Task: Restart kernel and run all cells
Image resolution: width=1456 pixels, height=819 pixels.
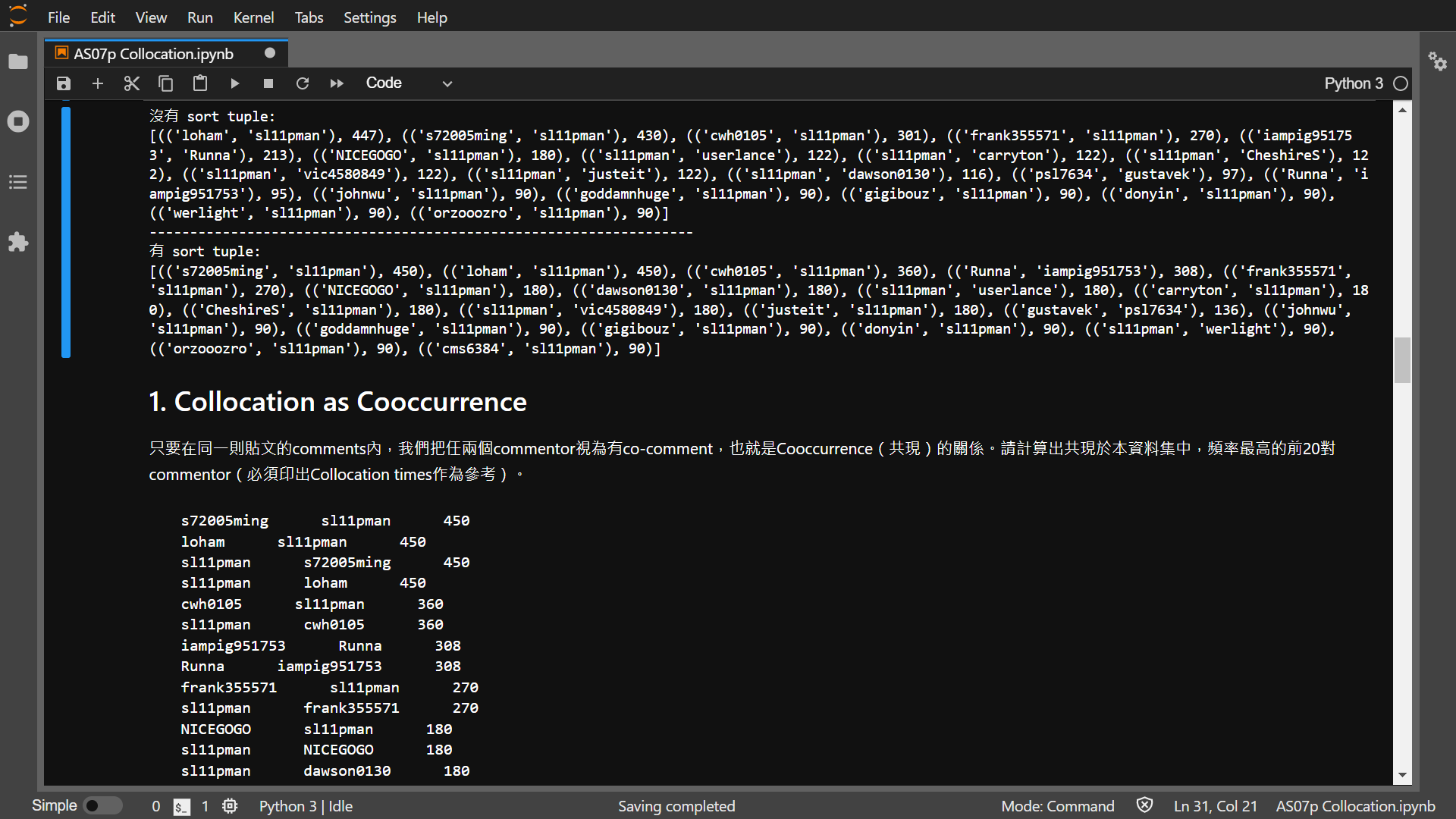Action: 337,83
